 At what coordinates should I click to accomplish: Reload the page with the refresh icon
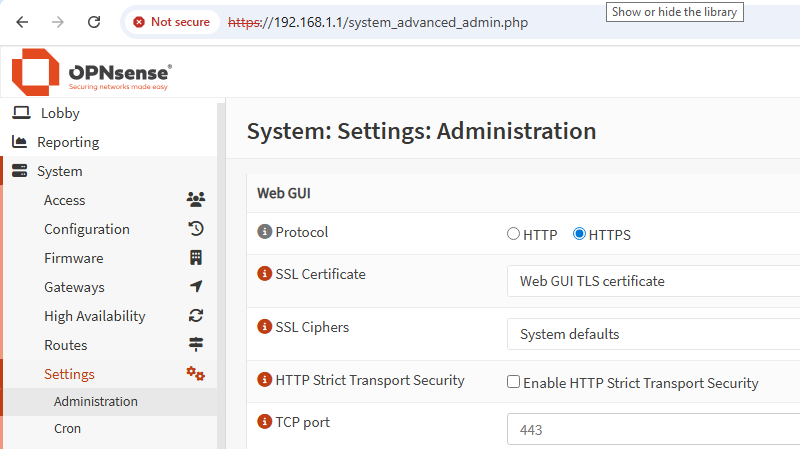pyautogui.click(x=94, y=22)
